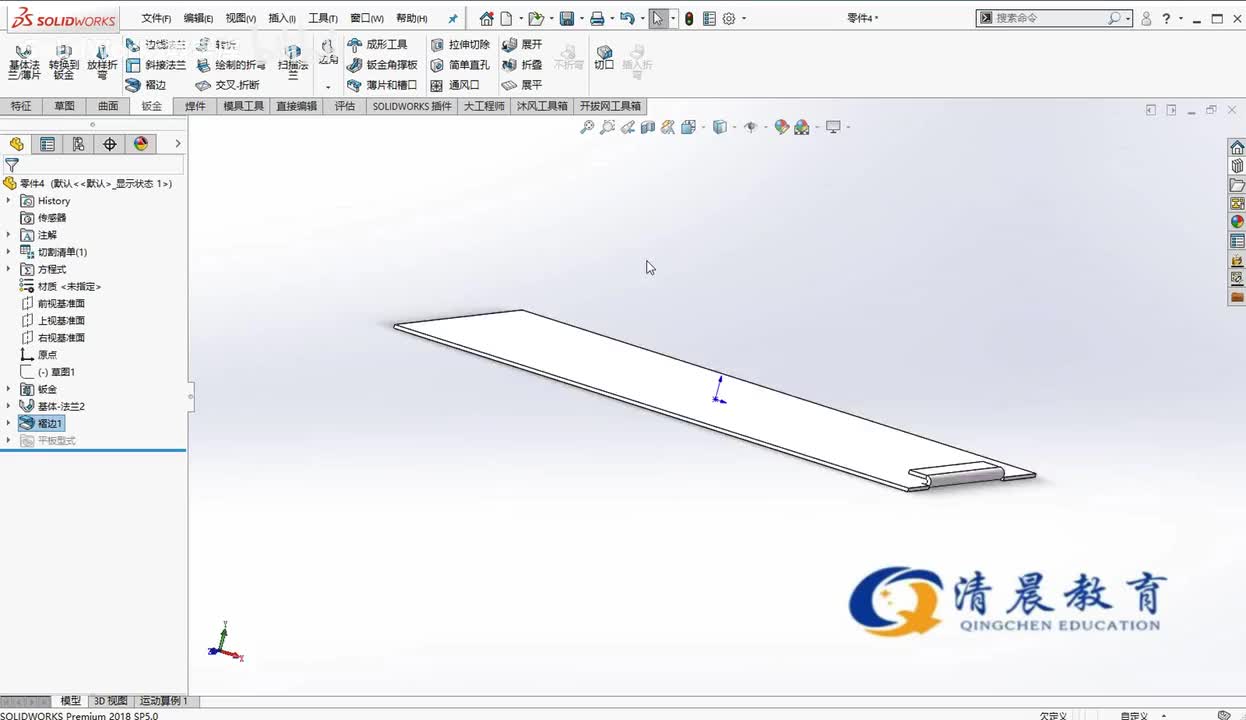Viewport: 1246px width, 720px height.
Task: Select Extruded Cut (拉伸切除) tool
Action: point(460,44)
